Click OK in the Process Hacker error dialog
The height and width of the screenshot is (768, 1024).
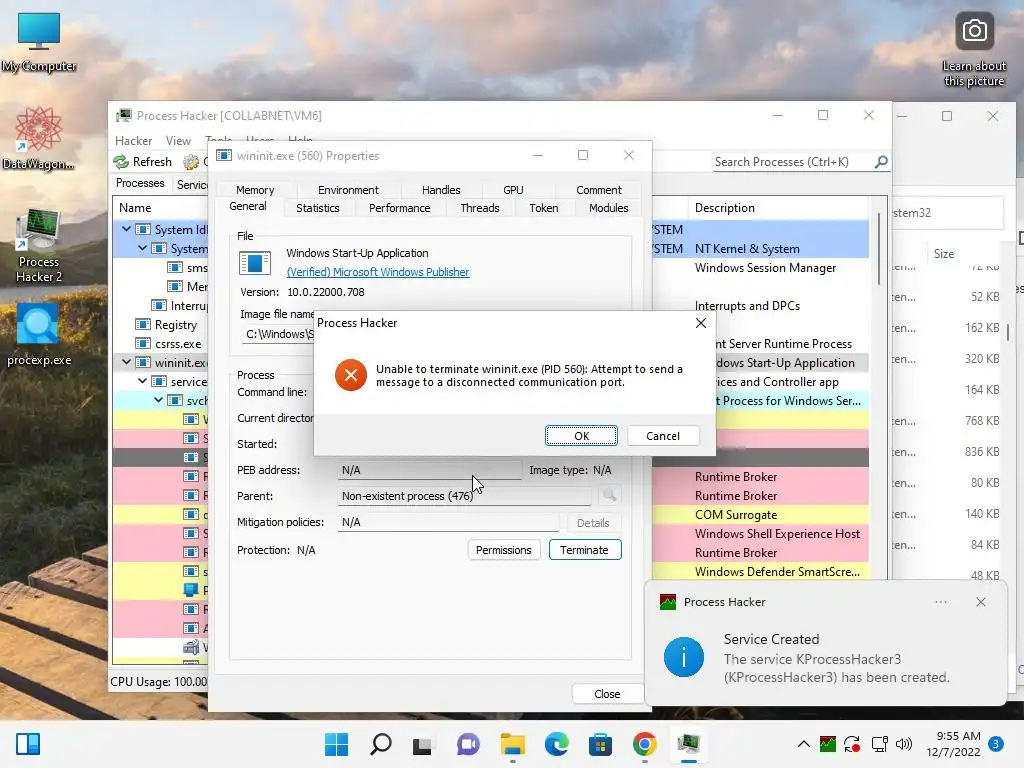pyautogui.click(x=581, y=436)
